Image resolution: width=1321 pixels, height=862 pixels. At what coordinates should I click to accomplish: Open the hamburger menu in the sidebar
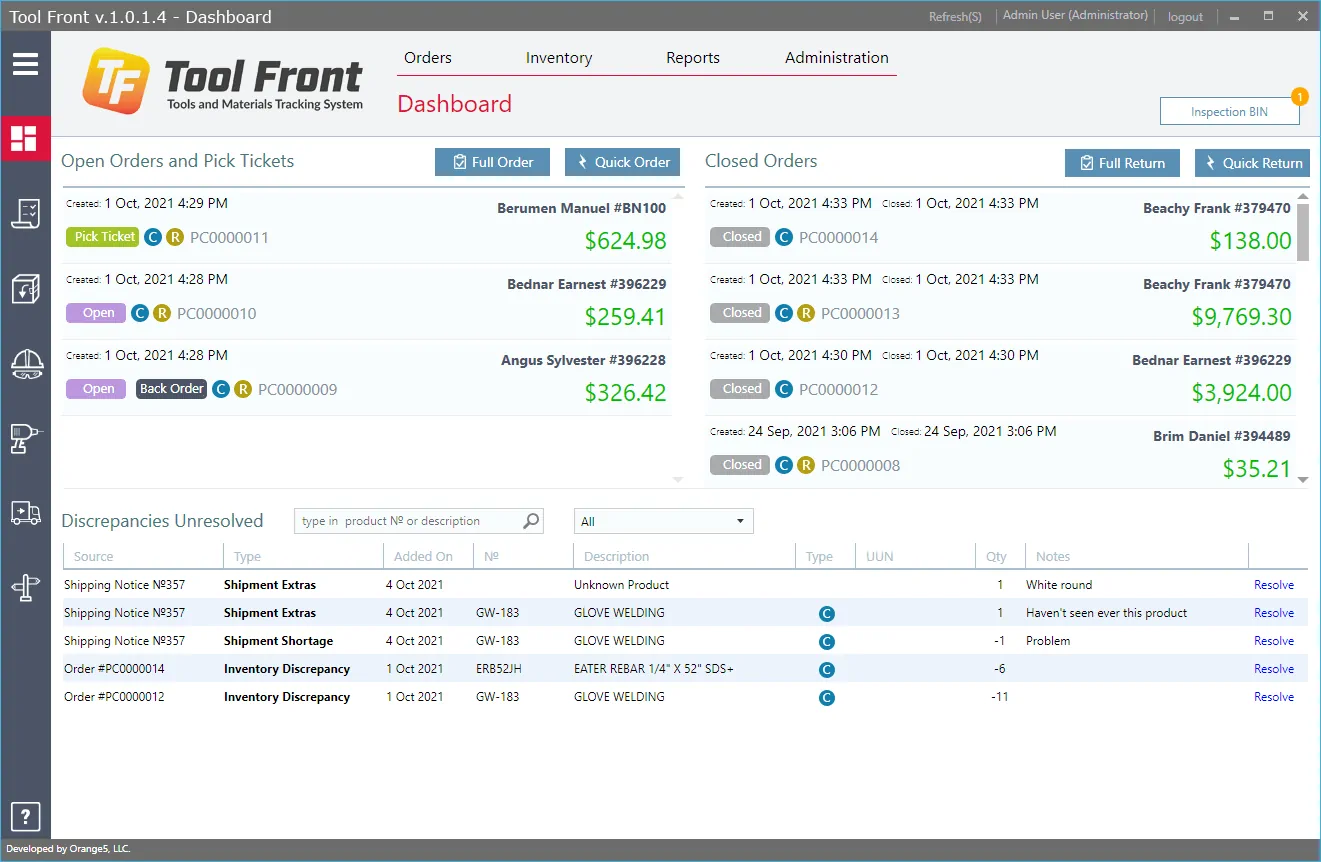tap(25, 65)
